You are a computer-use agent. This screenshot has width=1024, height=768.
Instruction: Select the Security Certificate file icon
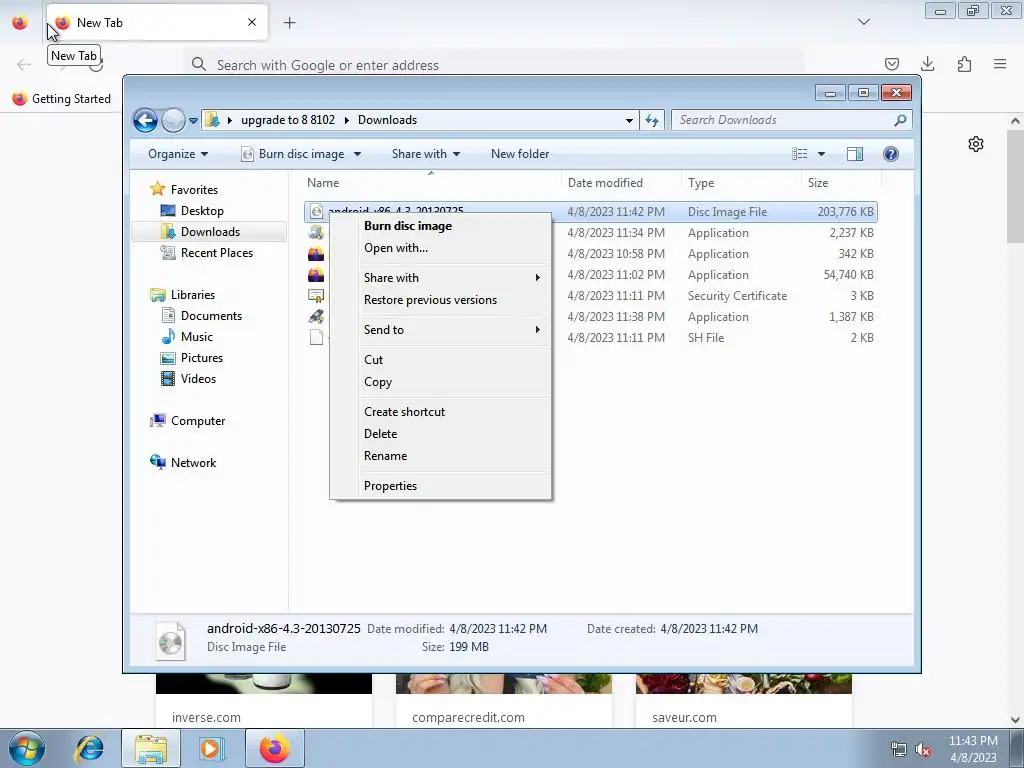pos(316,296)
